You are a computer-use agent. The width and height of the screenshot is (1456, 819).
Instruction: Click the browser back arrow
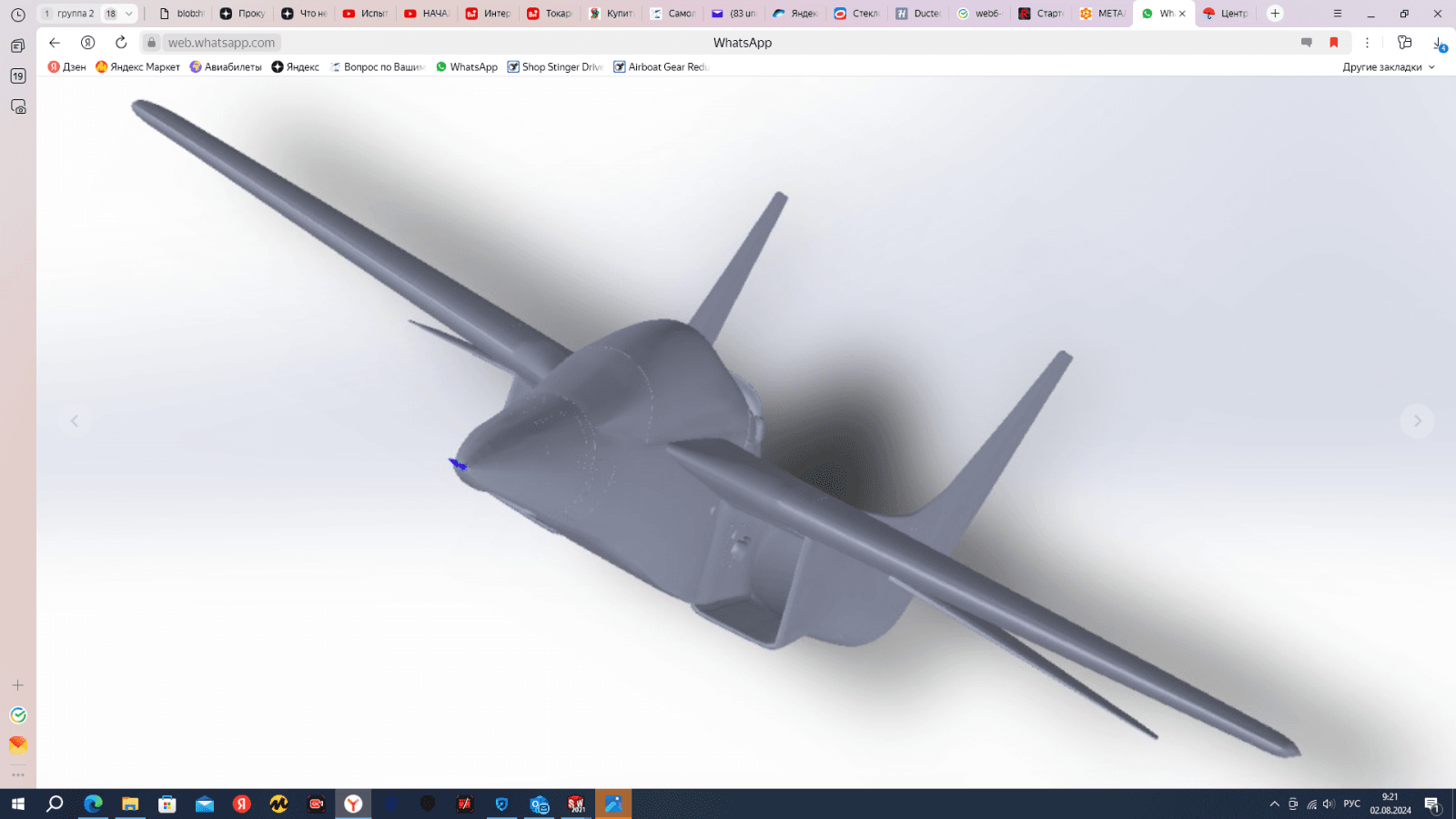click(55, 43)
